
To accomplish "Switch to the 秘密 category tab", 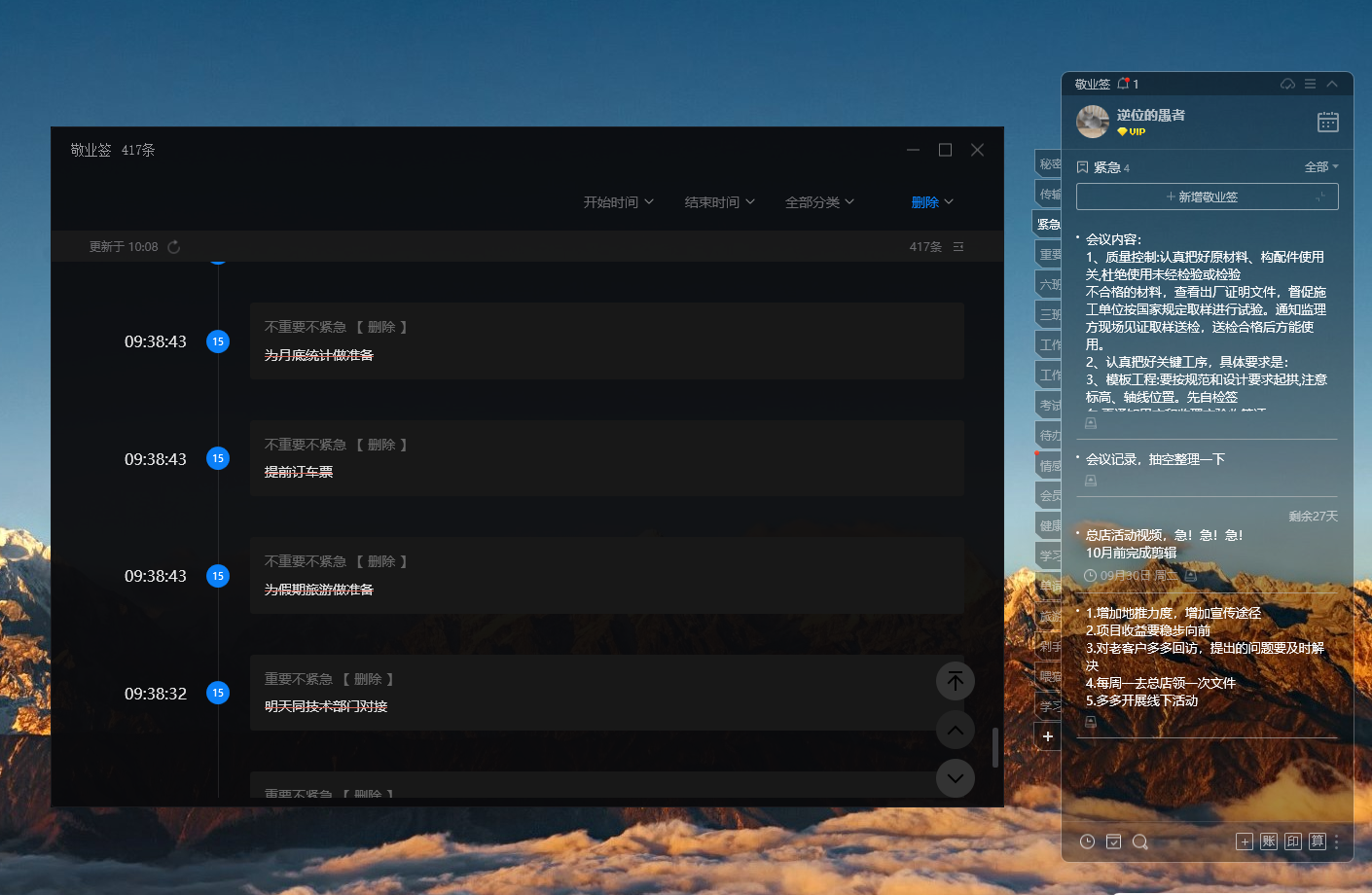I will 1048,163.
